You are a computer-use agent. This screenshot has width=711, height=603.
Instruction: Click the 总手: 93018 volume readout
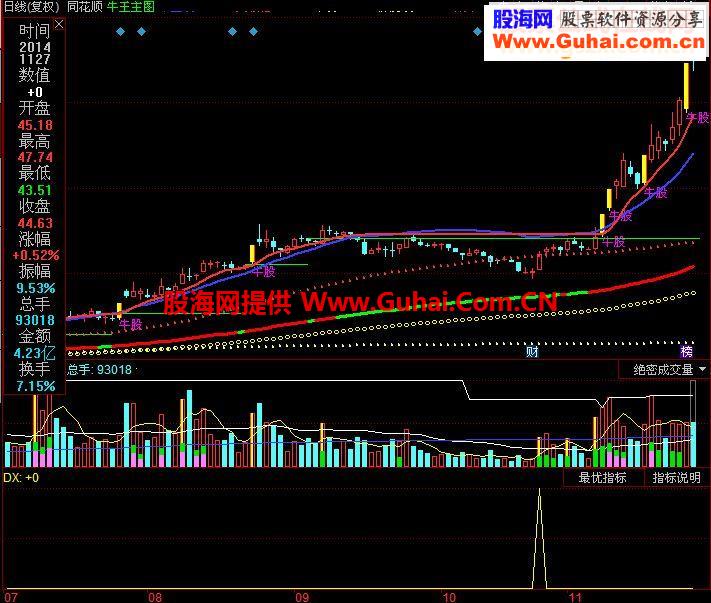click(99, 370)
